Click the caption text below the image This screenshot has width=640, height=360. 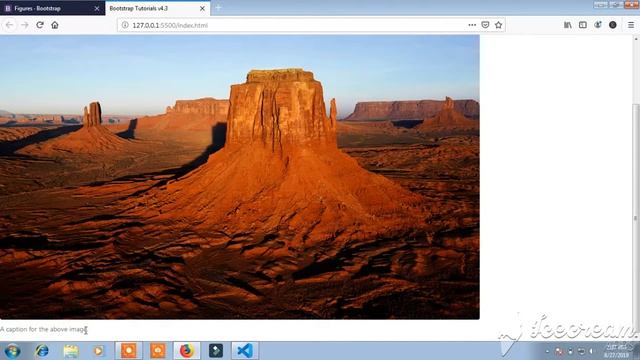click(x=43, y=329)
